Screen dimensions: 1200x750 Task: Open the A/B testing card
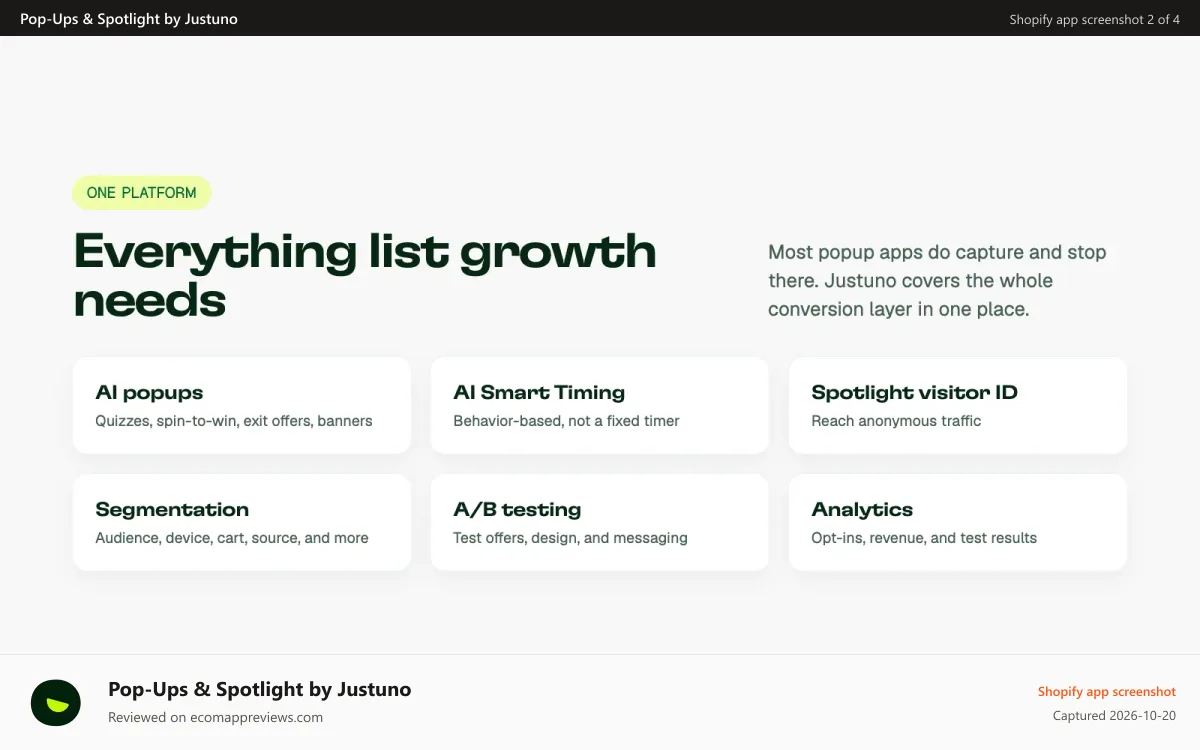600,522
